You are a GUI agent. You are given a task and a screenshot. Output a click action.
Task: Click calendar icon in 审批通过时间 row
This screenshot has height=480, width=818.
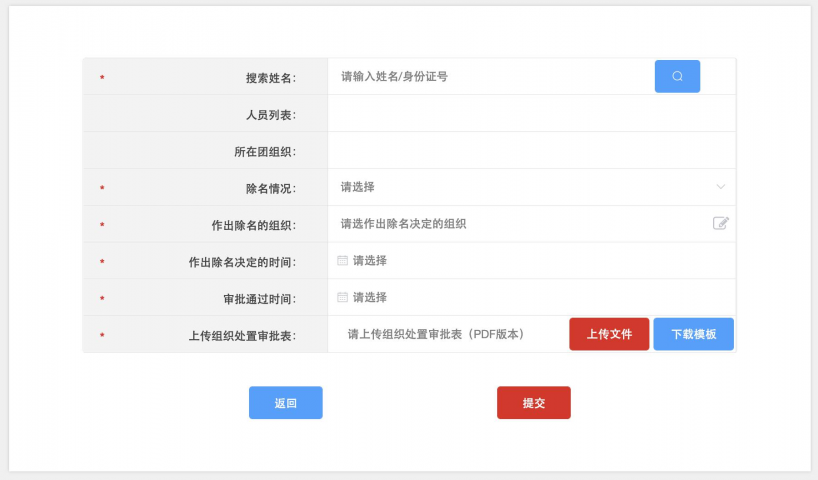(x=342, y=297)
